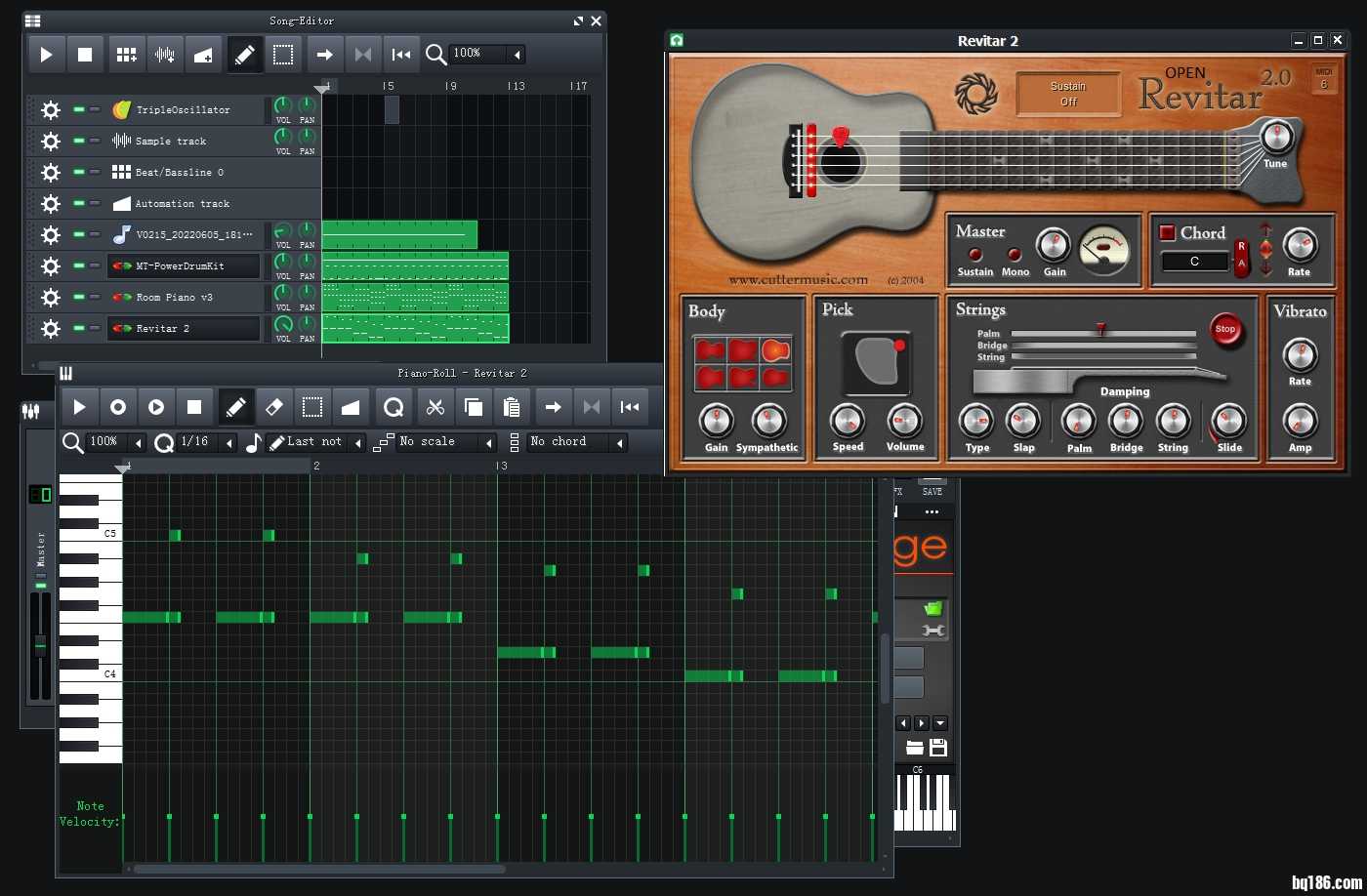Select first body type in Revitar Body

(x=710, y=349)
